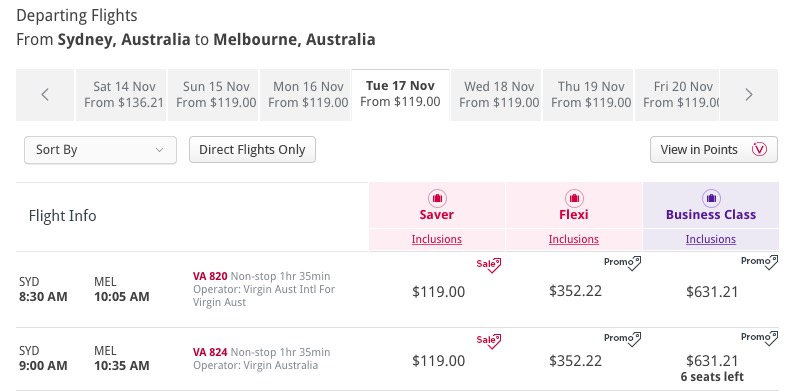Viewport: 802px width, 392px height.
Task: Switch to the Wed 18 Nov date tab
Action: 499,95
